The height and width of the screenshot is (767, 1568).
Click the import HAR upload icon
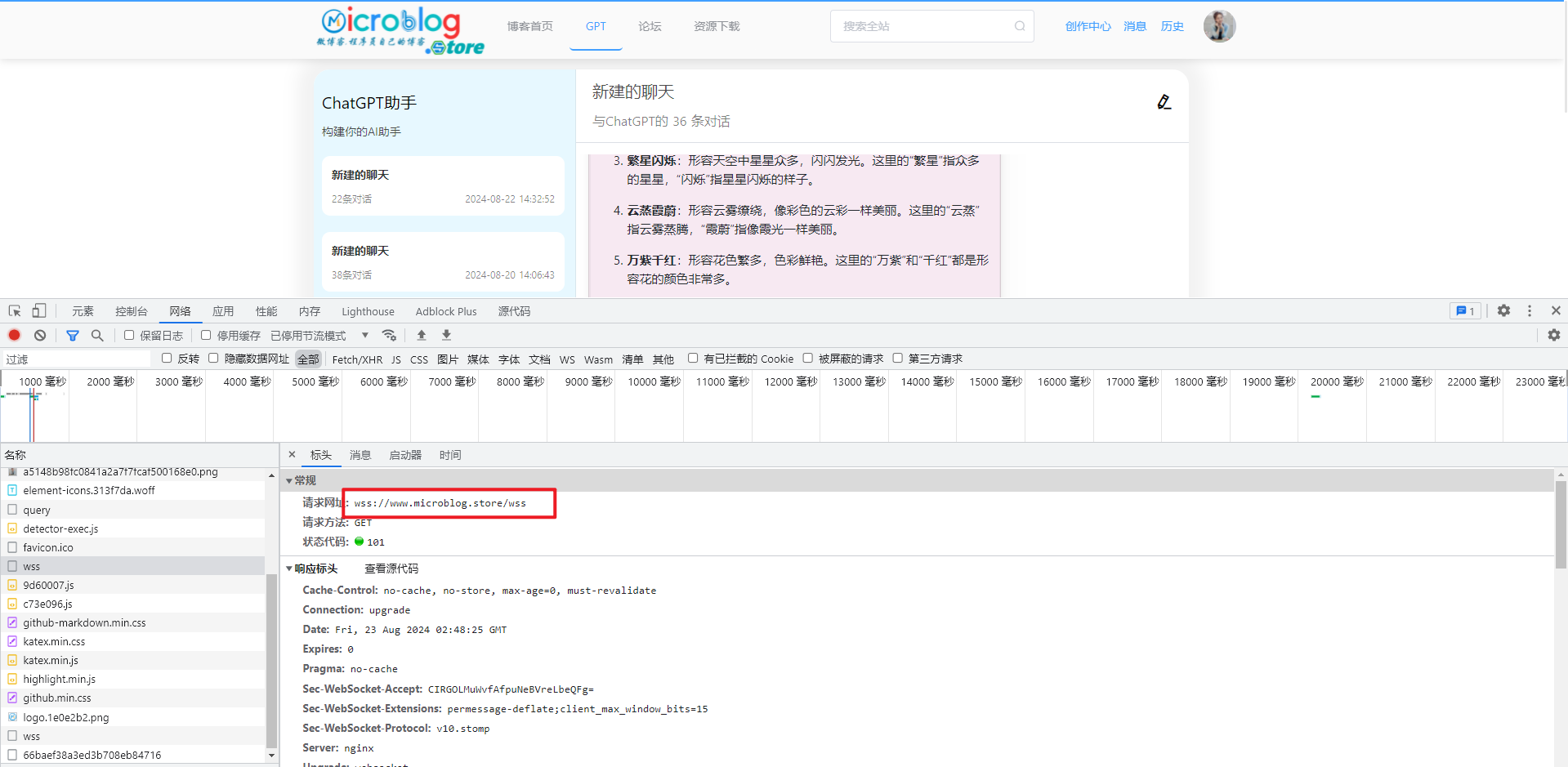coord(422,335)
